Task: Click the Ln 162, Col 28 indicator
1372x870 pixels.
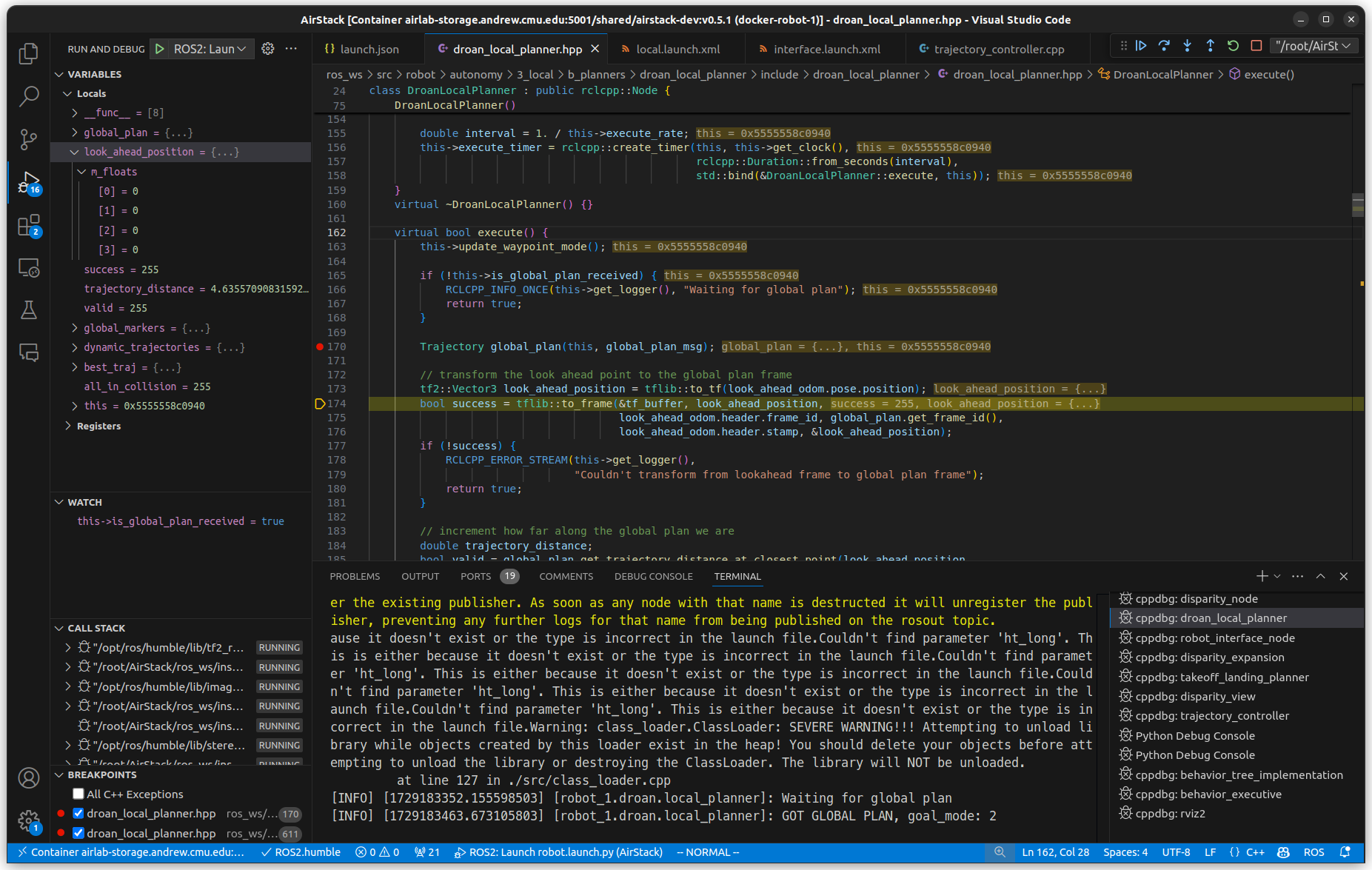Action: [x=1055, y=852]
